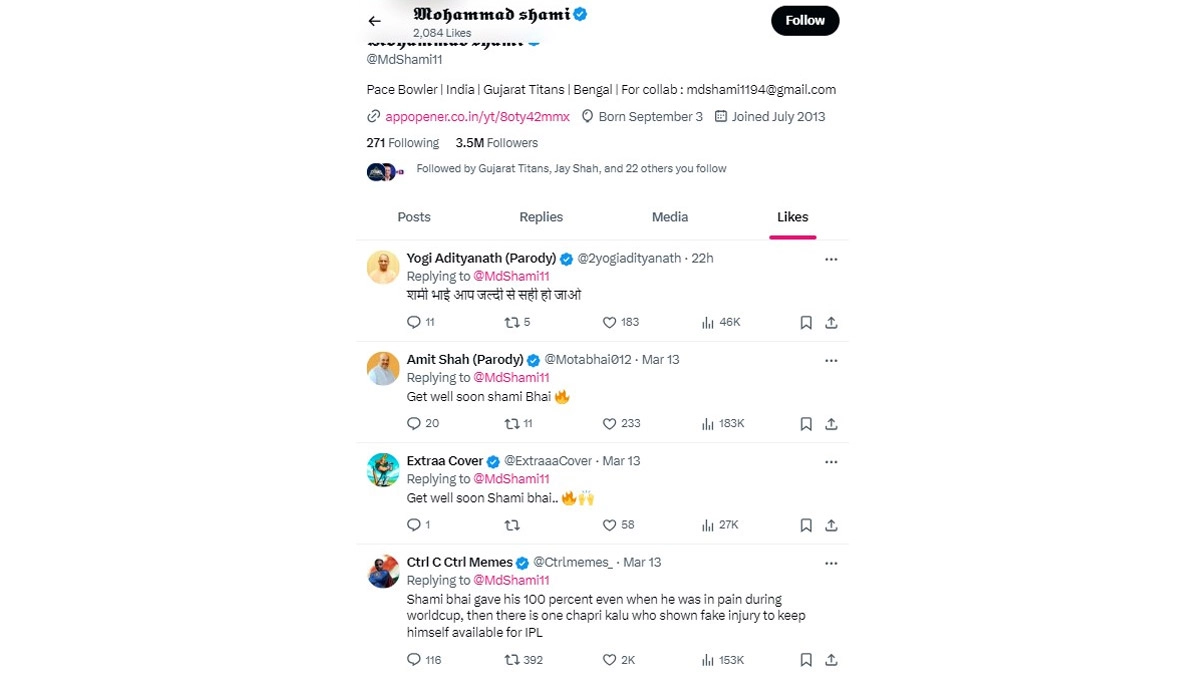Reply to the Extraa Cover post
The width and height of the screenshot is (1200, 675).
coord(414,525)
